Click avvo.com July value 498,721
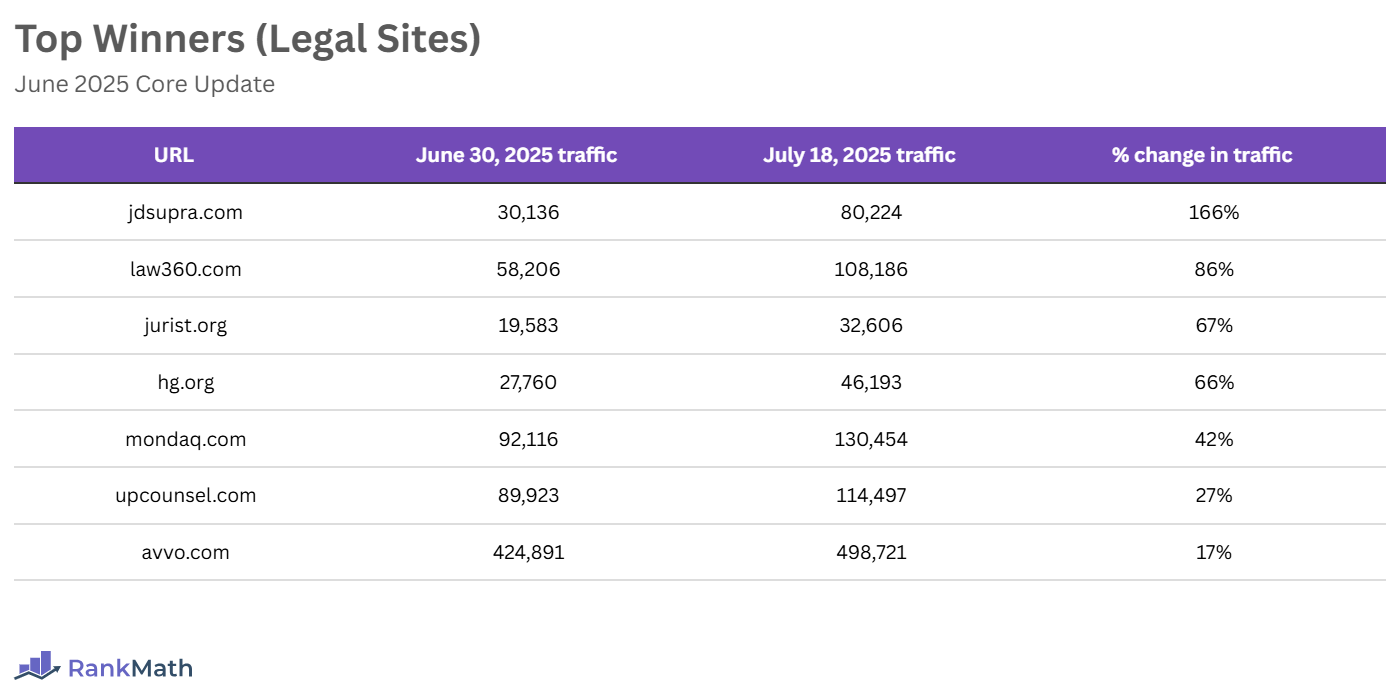 tap(871, 552)
